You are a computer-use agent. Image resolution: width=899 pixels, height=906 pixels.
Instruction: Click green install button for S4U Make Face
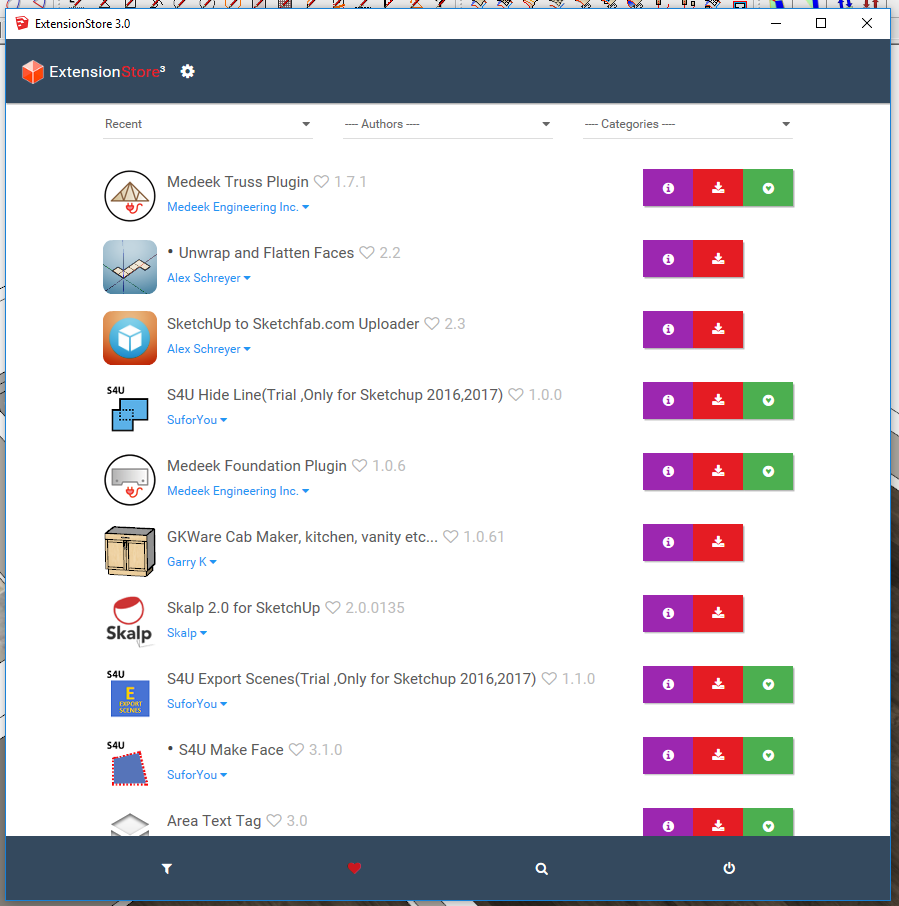click(768, 755)
